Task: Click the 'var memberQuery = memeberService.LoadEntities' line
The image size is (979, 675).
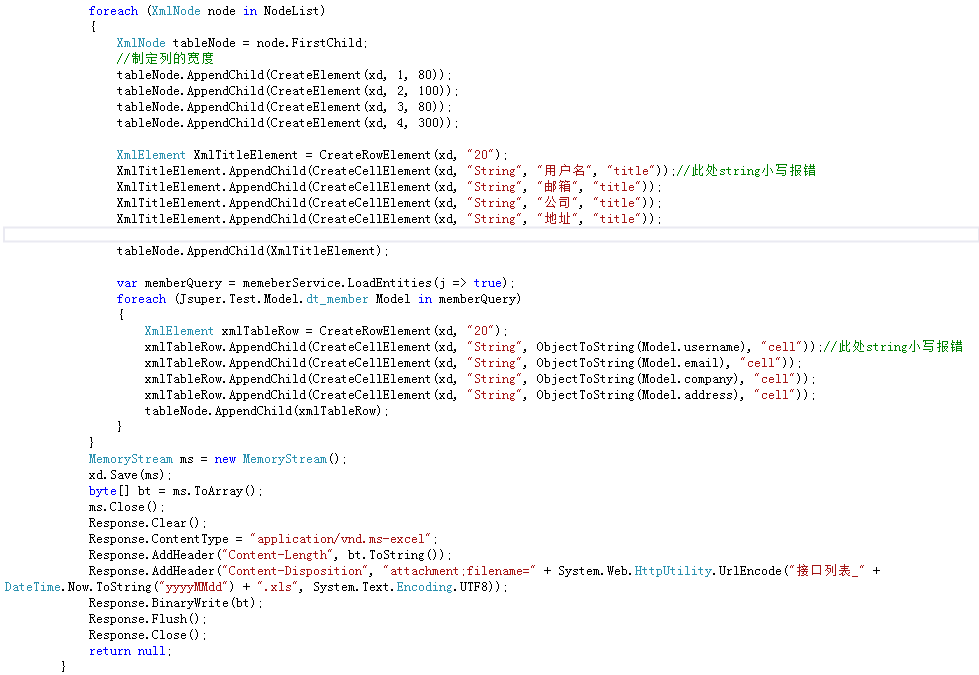Action: pos(315,283)
